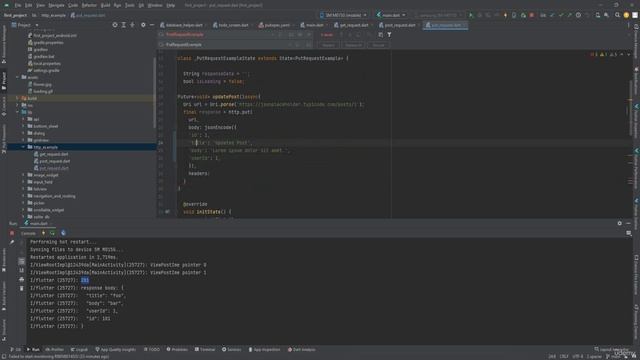Click filter icon in find bar

point(389,35)
